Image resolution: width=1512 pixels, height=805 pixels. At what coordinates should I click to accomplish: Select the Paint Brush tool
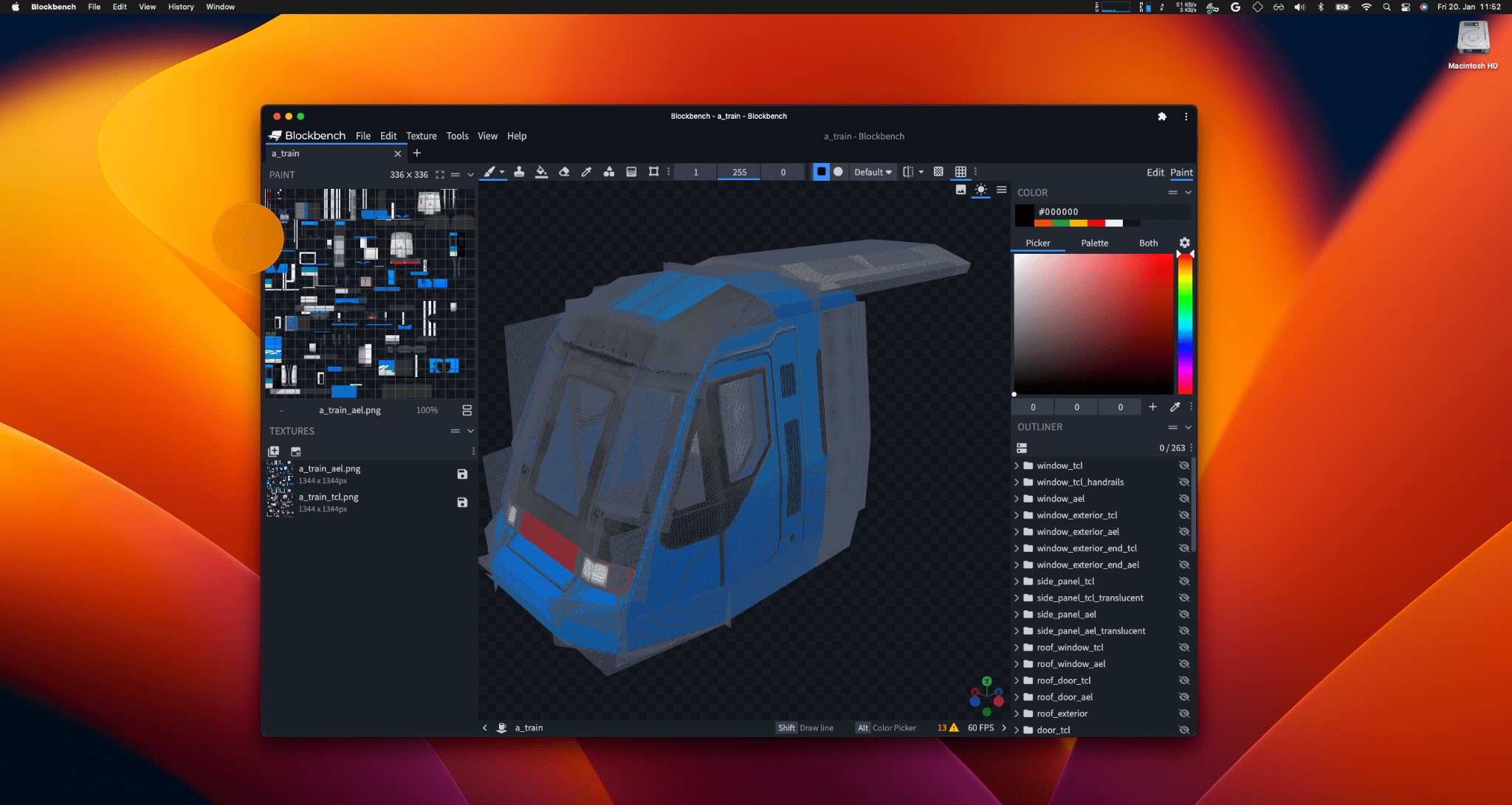coord(489,171)
